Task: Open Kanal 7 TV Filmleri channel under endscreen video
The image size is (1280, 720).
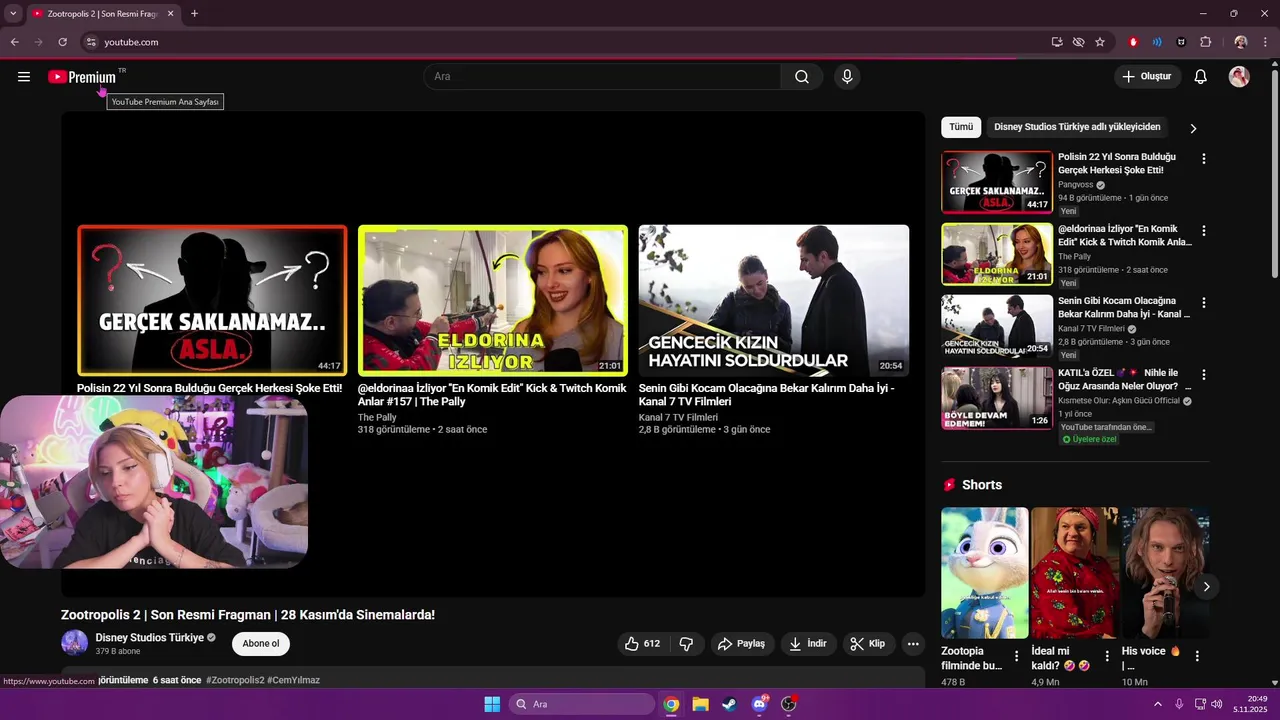Action: coord(678,417)
